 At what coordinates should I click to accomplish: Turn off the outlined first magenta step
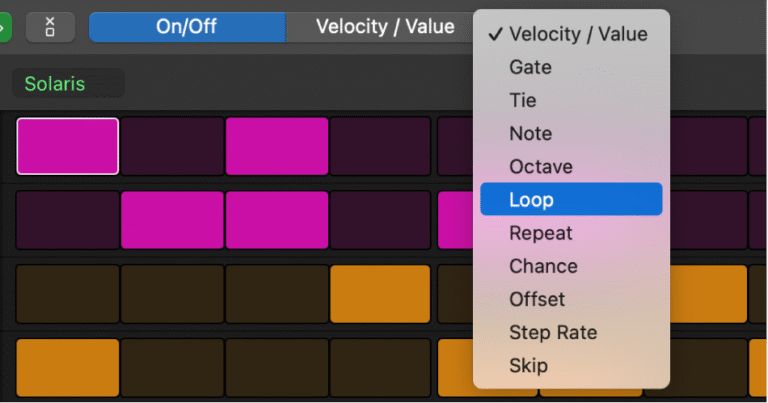coord(68,146)
